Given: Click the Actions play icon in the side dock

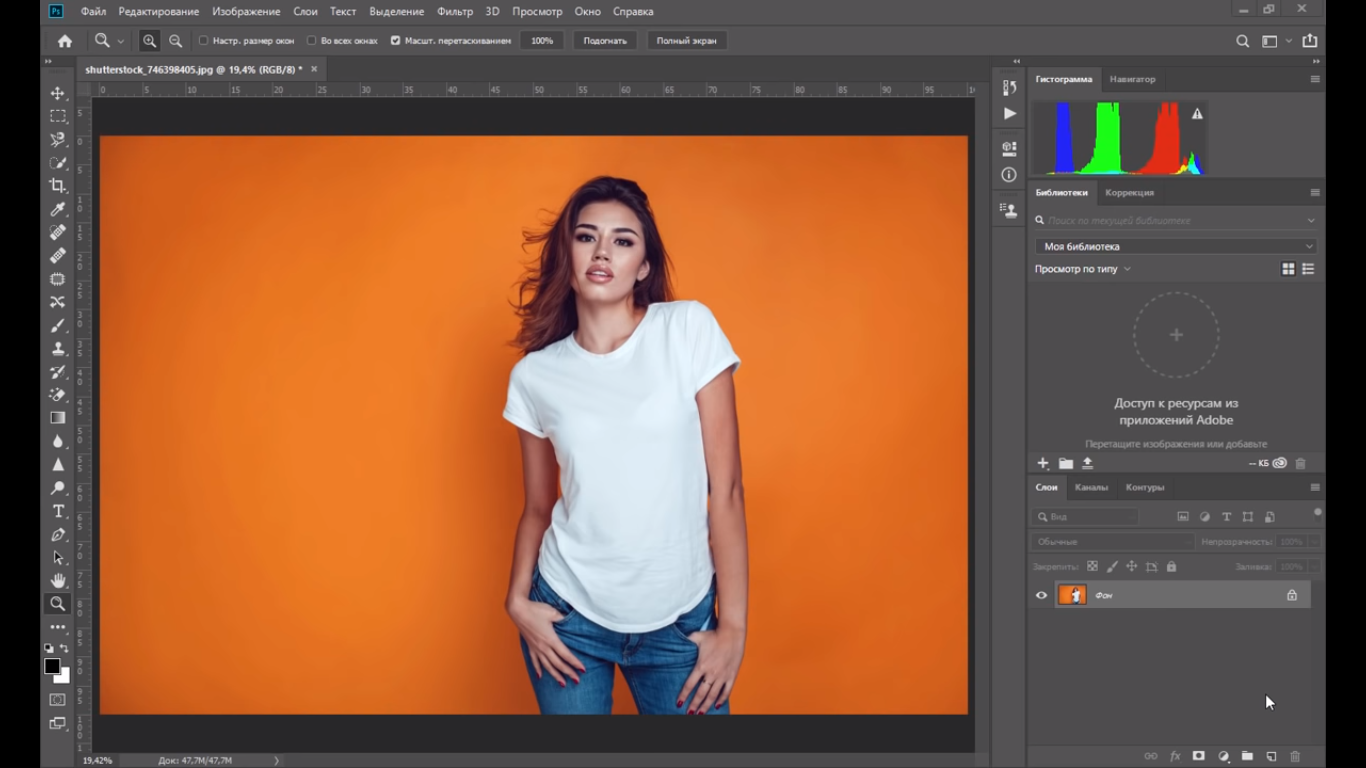Looking at the screenshot, I should [1009, 114].
